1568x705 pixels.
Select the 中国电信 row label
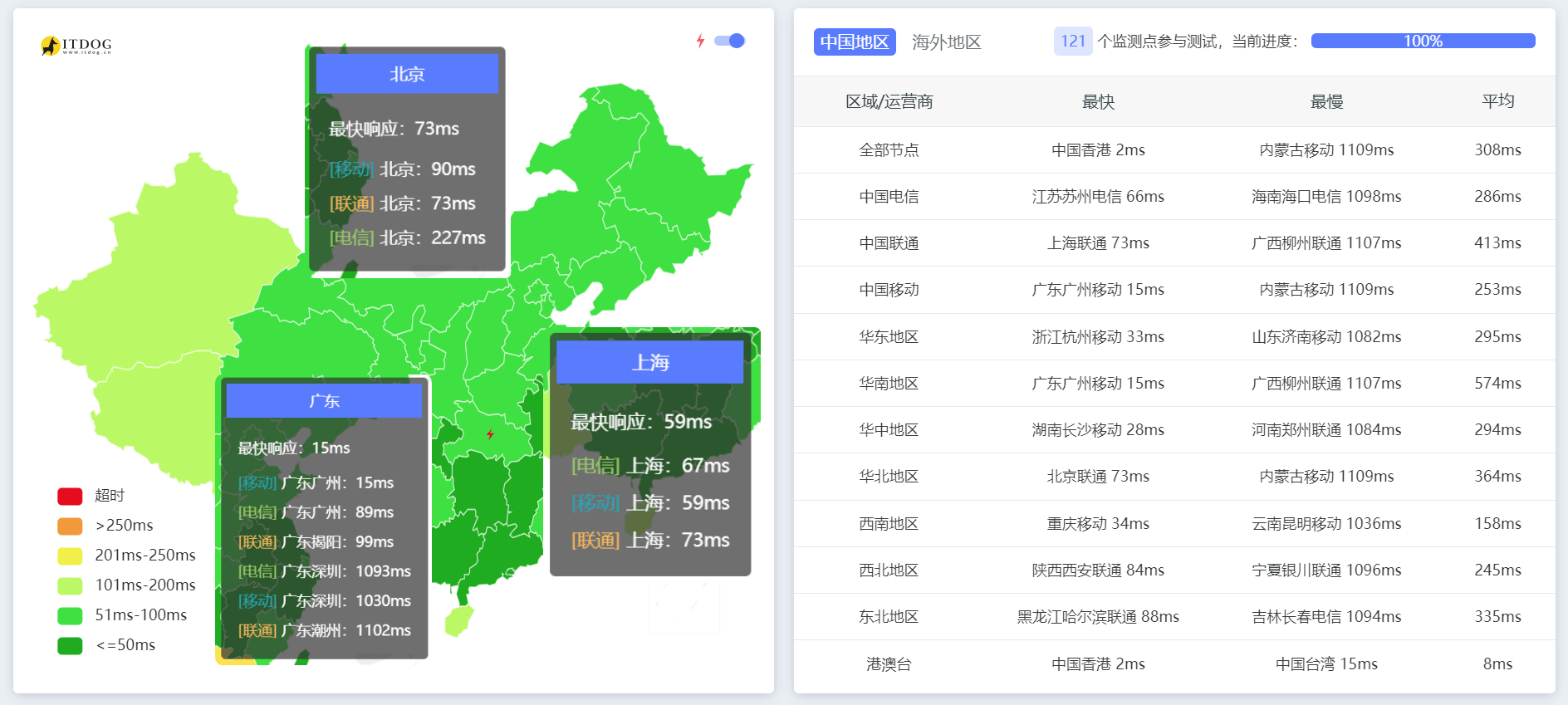tap(888, 197)
